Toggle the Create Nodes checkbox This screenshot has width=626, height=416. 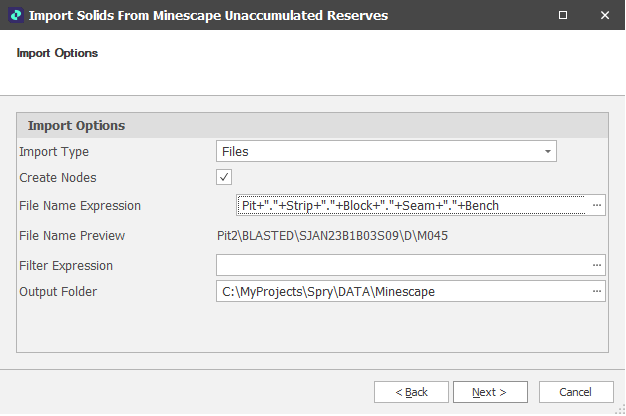225,177
